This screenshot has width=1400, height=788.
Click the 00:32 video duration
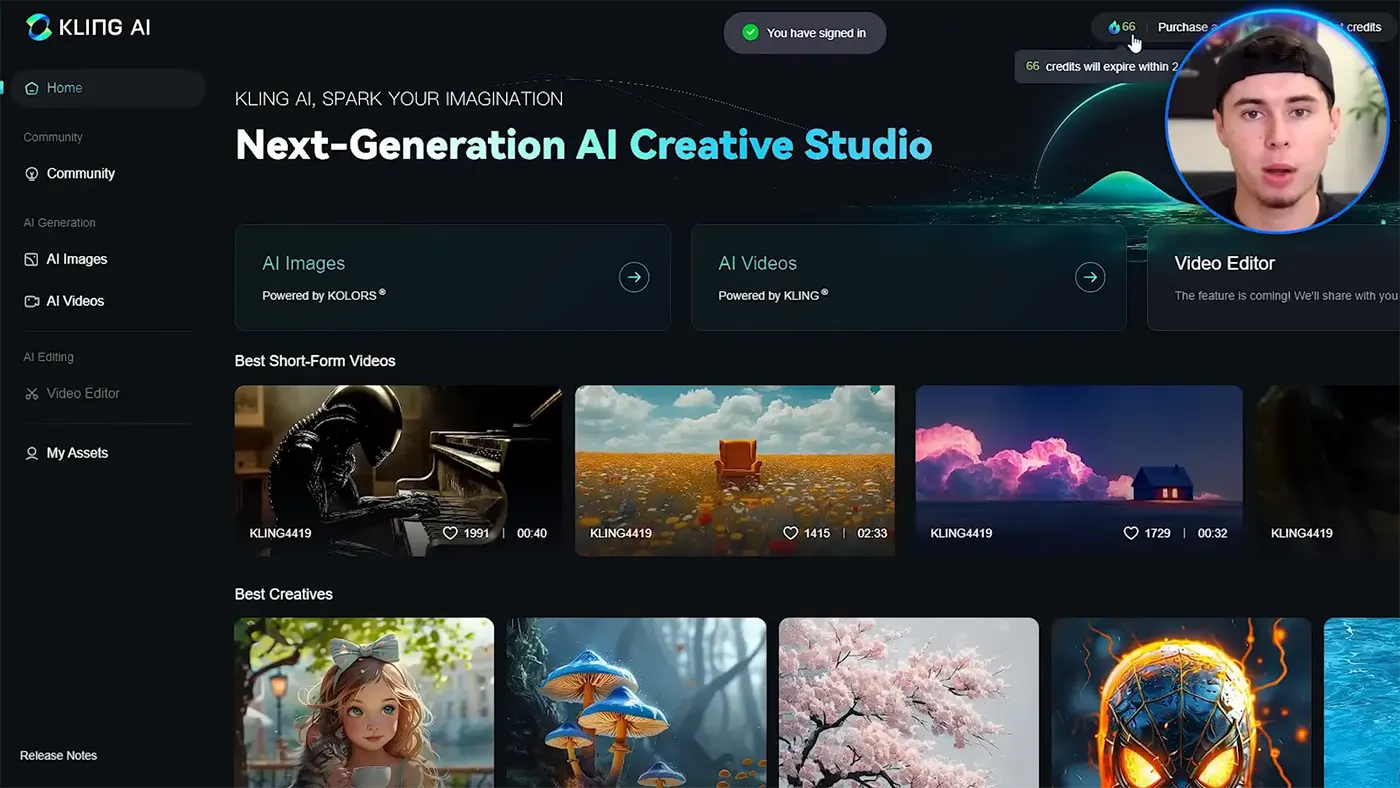tap(1212, 533)
